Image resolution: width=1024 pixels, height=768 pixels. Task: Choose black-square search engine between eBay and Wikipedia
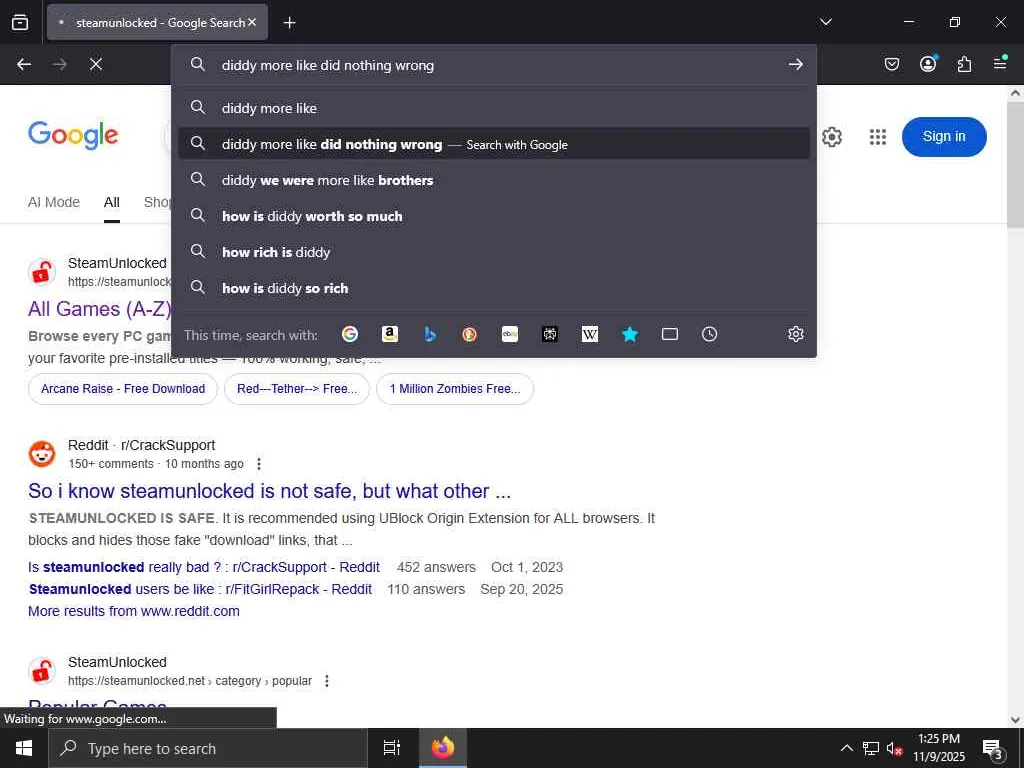click(x=550, y=334)
